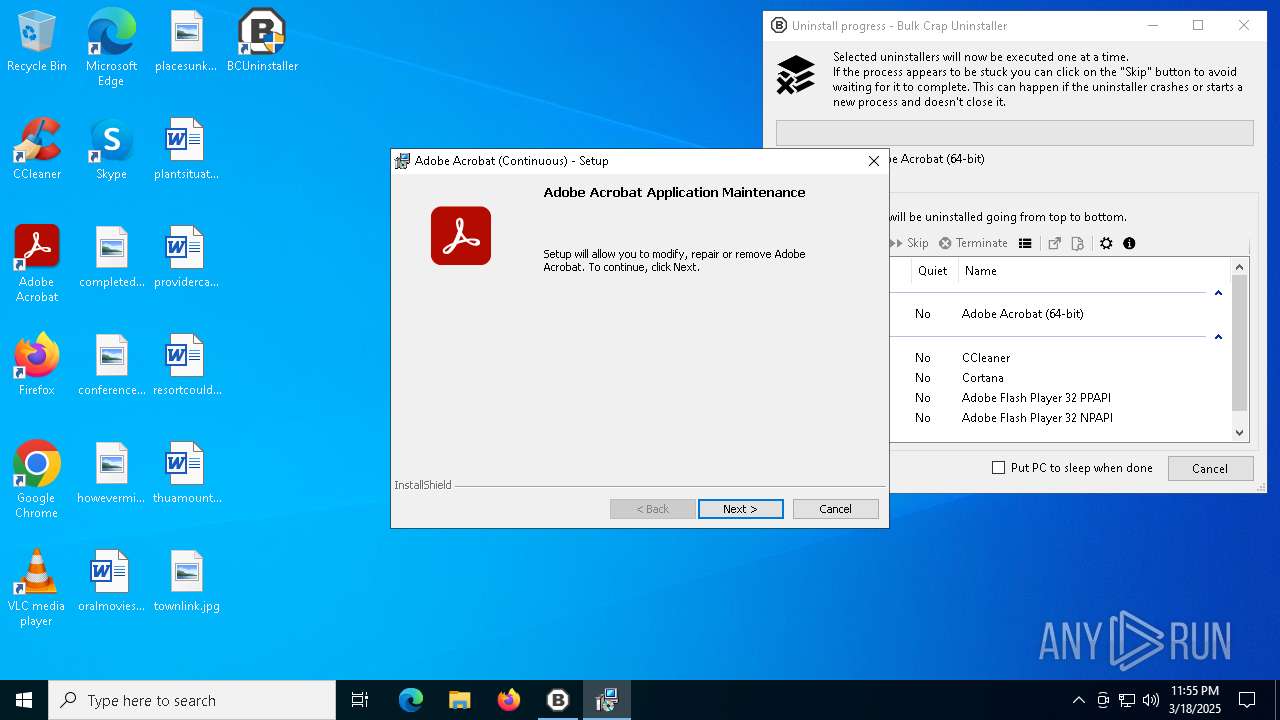Show hidden system tray icons

[1078, 700]
